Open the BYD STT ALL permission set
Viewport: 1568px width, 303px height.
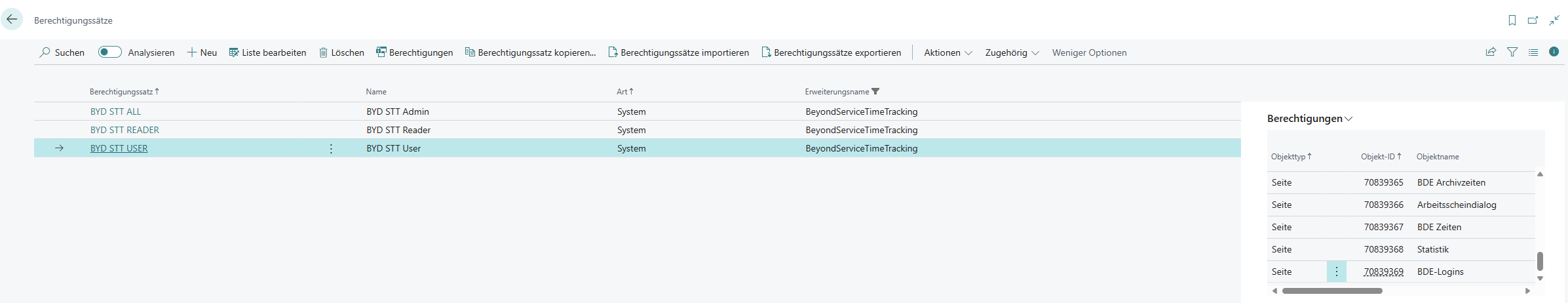[x=115, y=111]
